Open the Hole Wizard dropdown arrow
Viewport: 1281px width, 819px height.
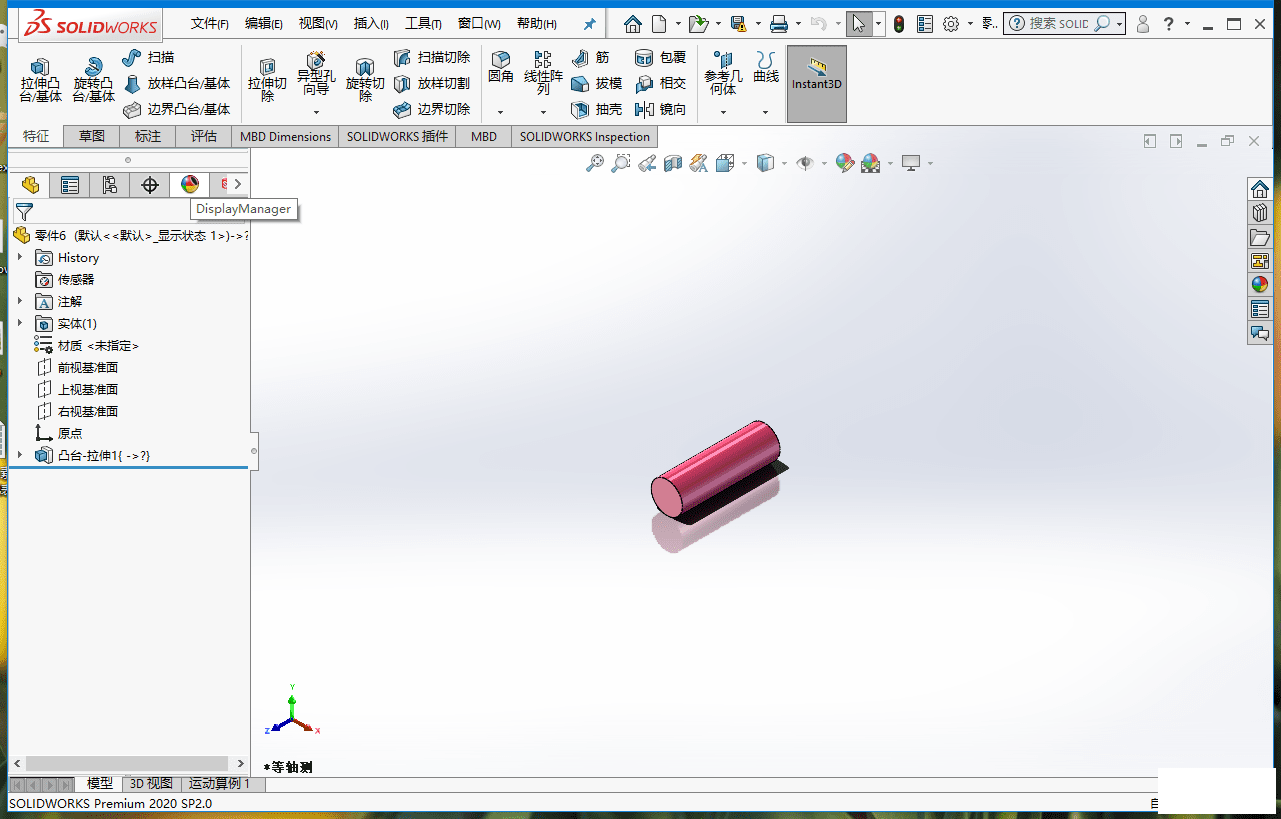pos(316,112)
